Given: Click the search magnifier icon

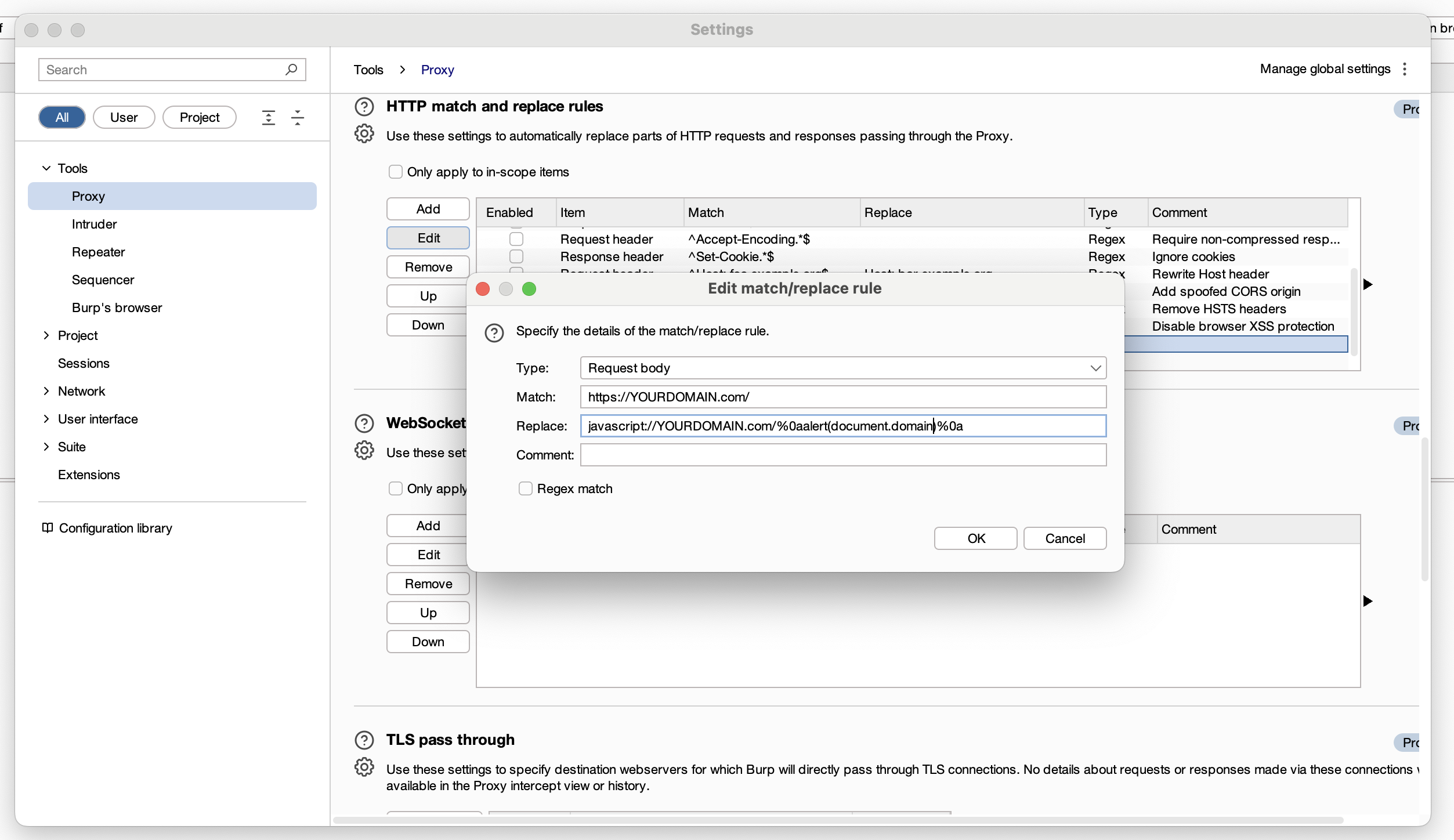Looking at the screenshot, I should (291, 70).
